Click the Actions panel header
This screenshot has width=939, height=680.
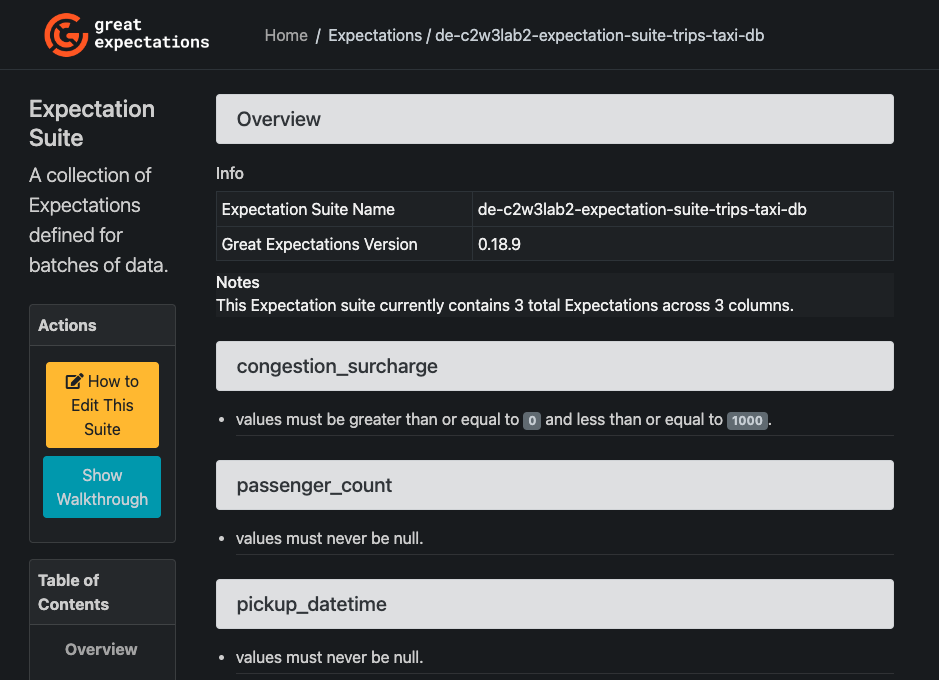102,325
